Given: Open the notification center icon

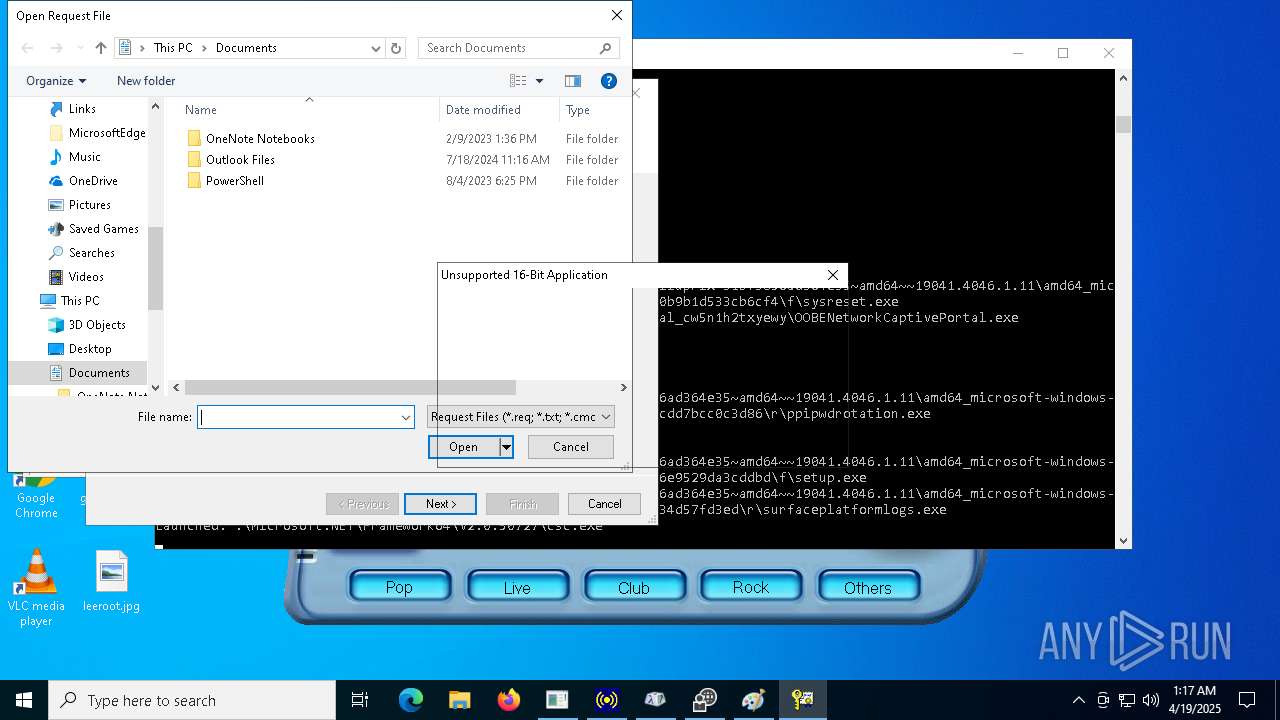Looking at the screenshot, I should pyautogui.click(x=1247, y=700).
